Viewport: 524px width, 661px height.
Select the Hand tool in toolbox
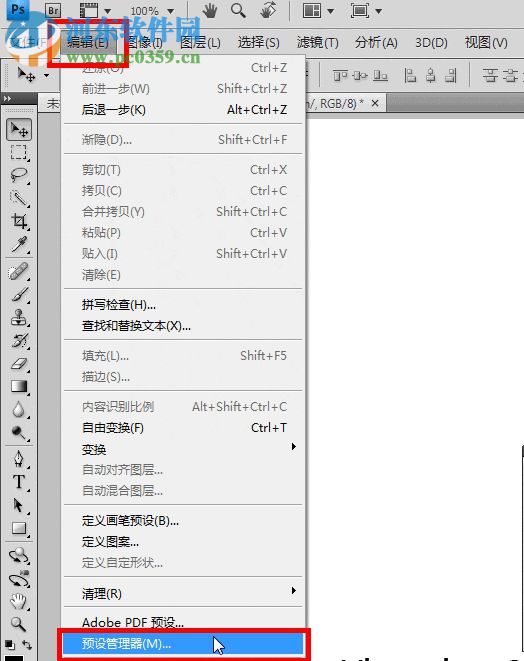(x=19, y=602)
